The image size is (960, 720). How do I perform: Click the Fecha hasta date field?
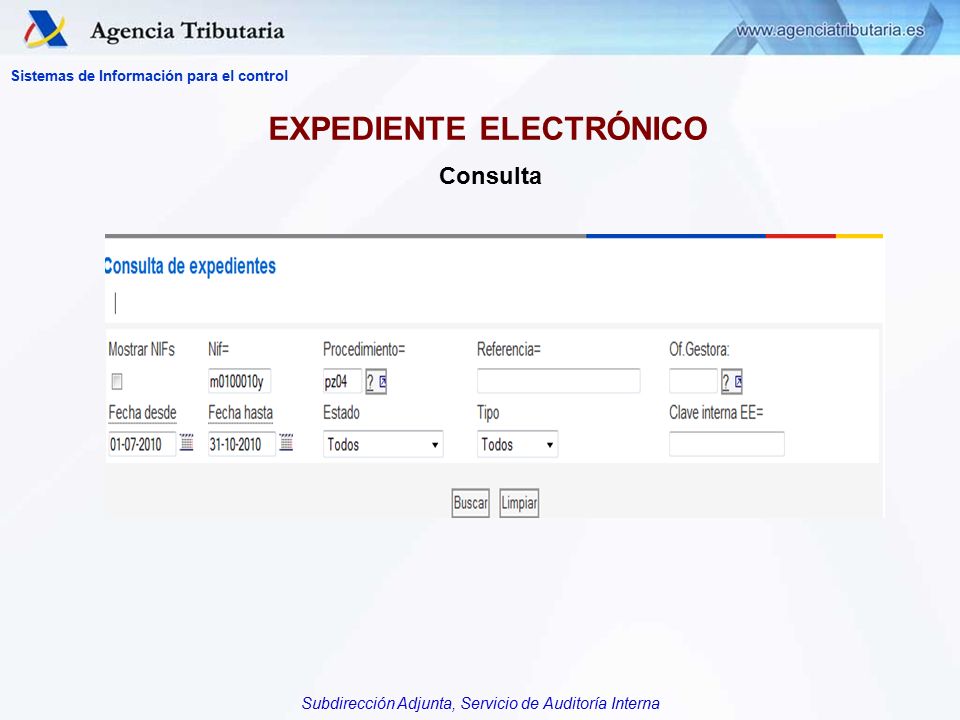pyautogui.click(x=242, y=444)
